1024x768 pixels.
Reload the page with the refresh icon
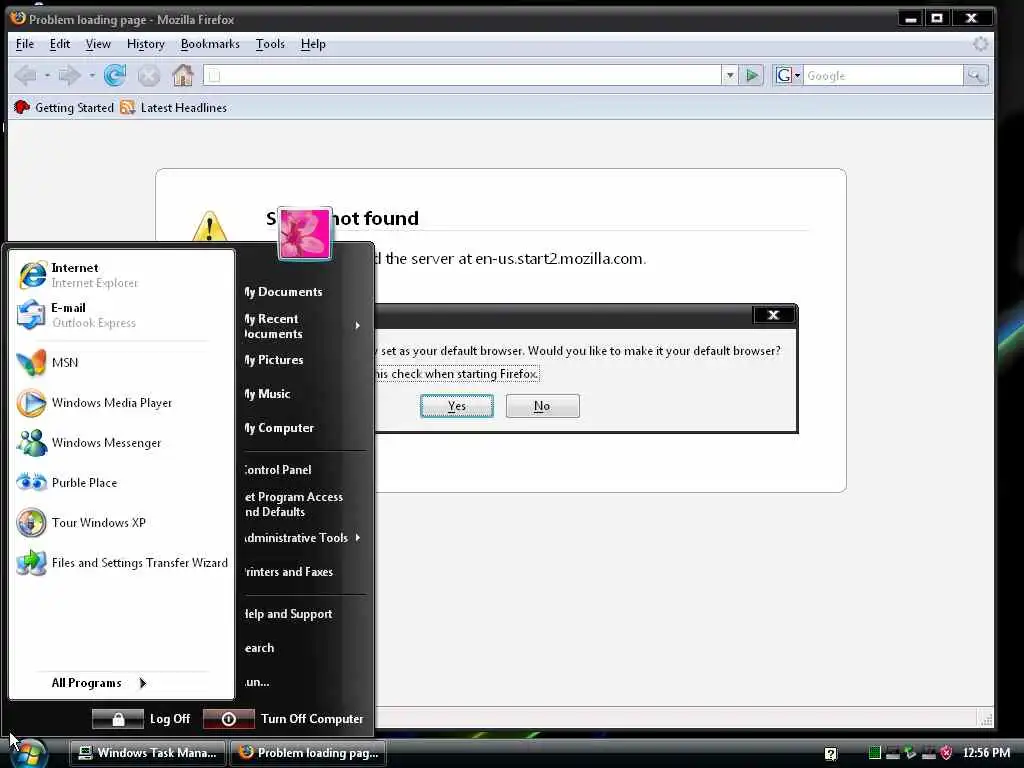click(115, 76)
